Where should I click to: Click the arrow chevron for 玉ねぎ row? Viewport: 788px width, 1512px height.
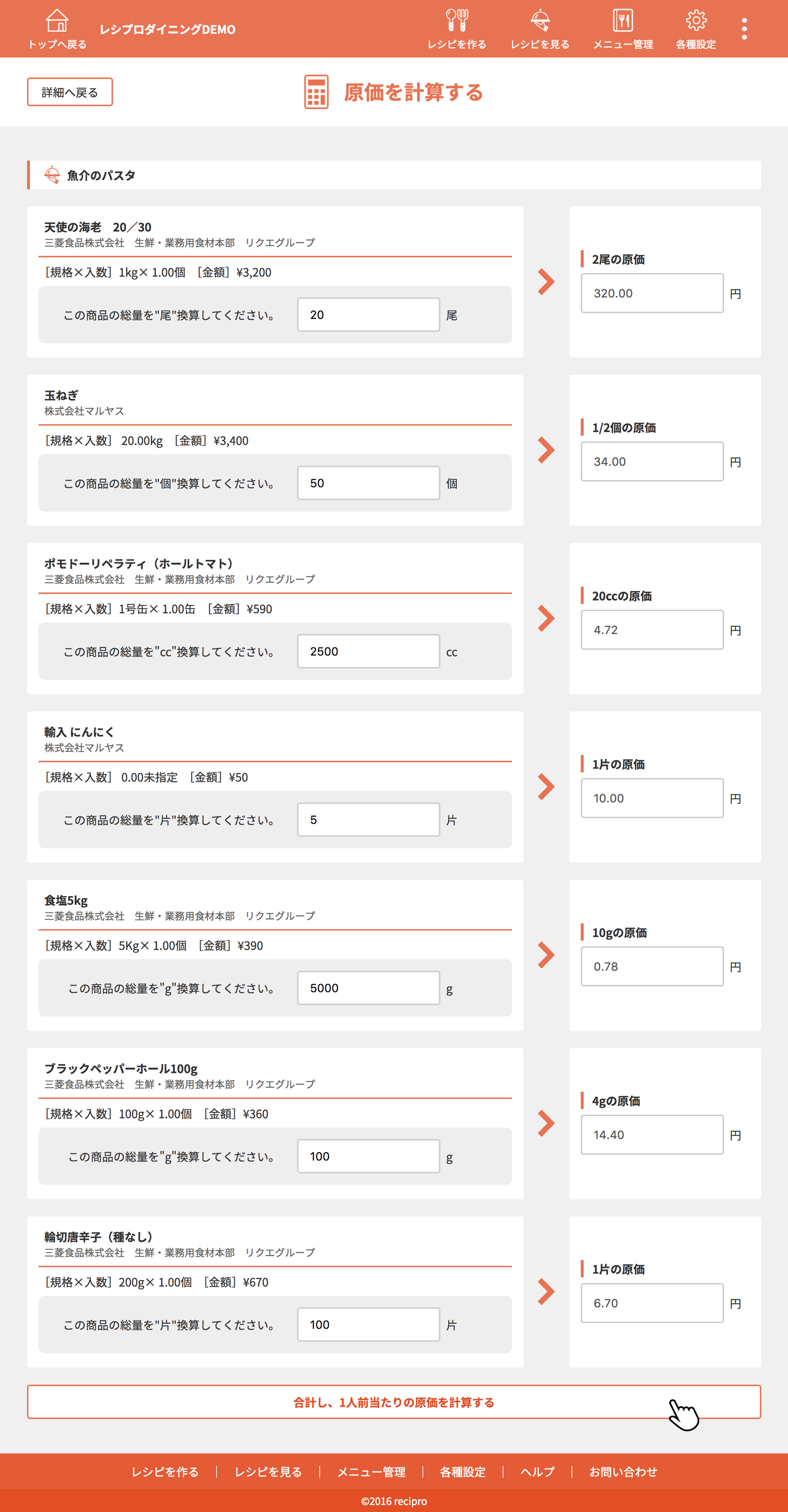tap(546, 450)
